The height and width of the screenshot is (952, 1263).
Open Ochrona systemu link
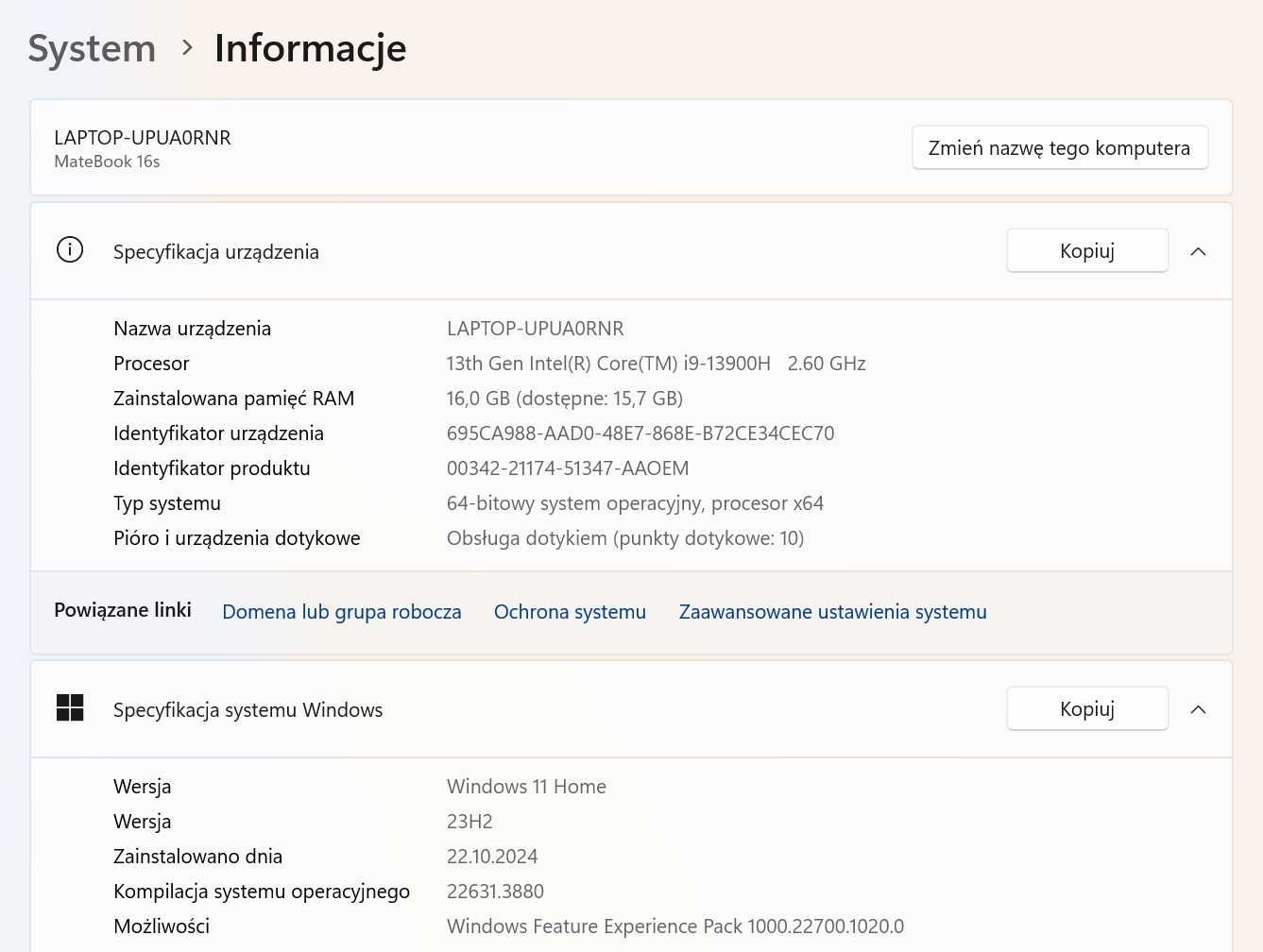pyautogui.click(x=571, y=612)
